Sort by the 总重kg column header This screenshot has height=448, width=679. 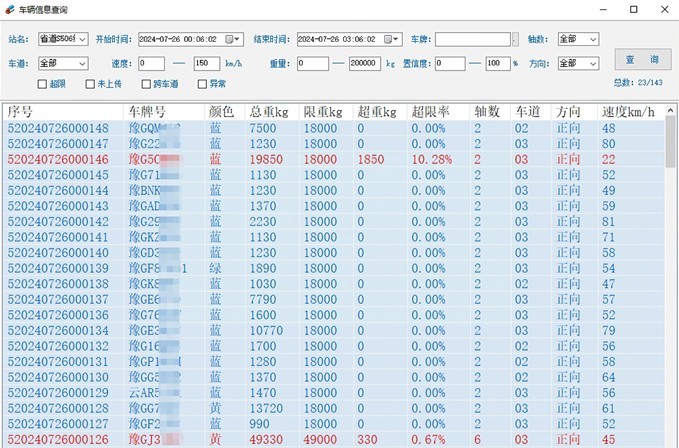coord(271,111)
